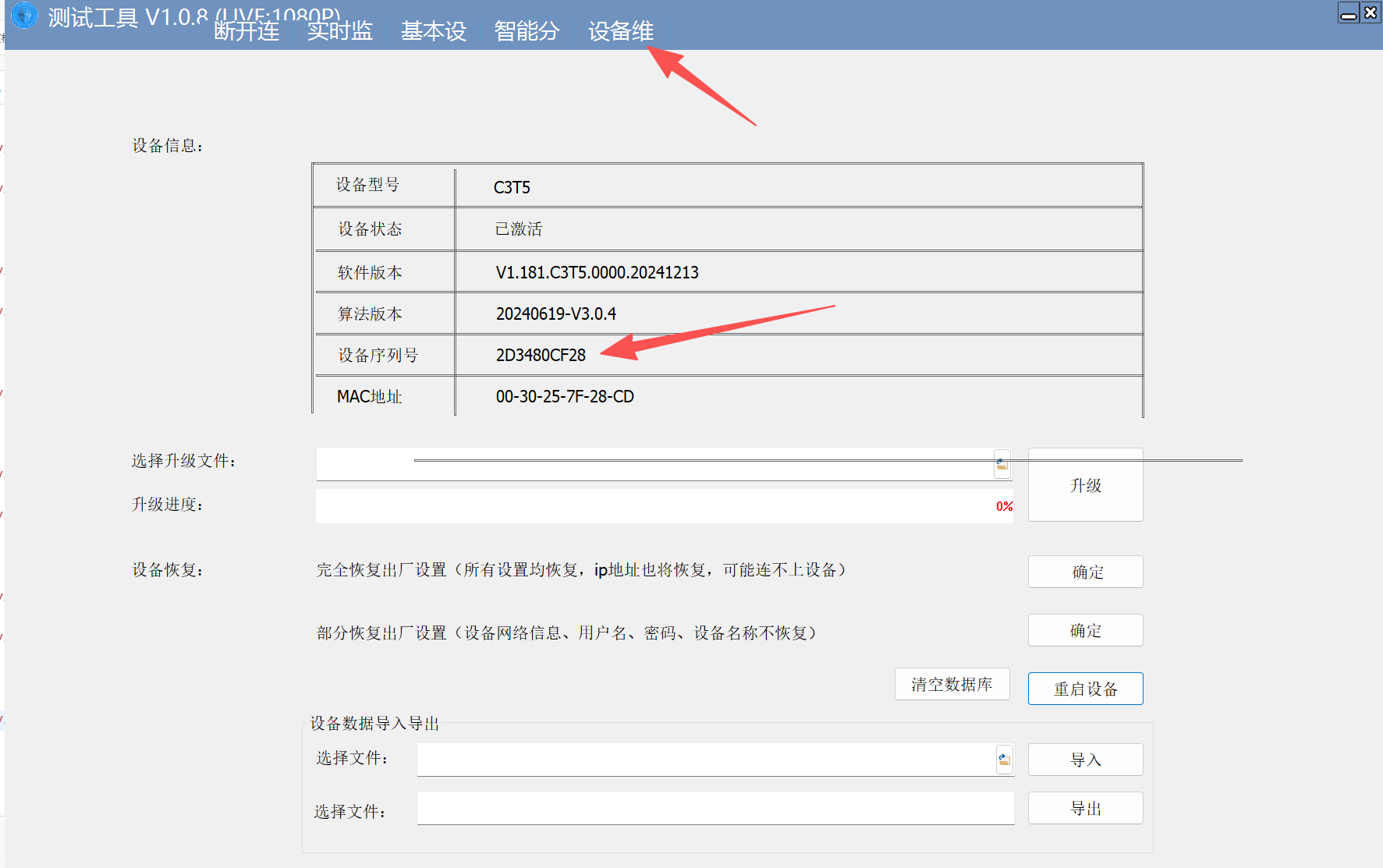Open the 断开连 menu item
The width and height of the screenshot is (1383, 868).
tap(246, 31)
